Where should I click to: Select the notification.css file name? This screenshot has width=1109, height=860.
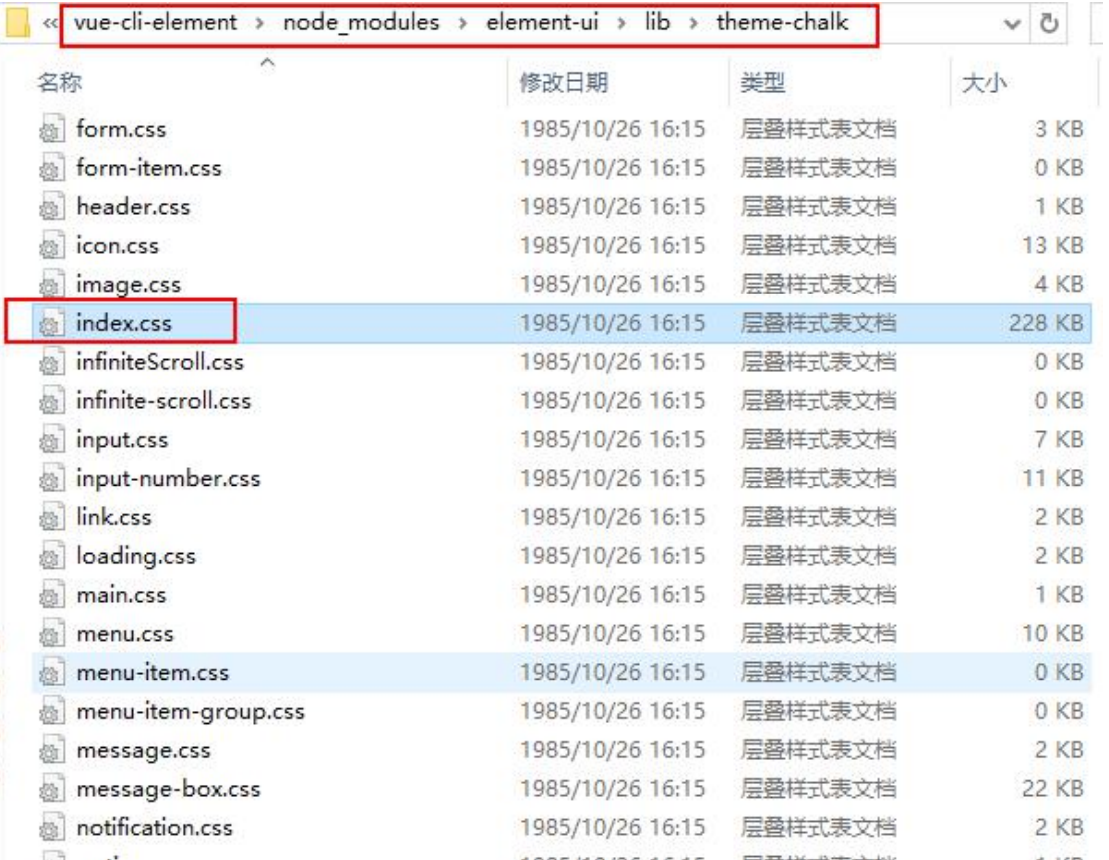click(155, 828)
